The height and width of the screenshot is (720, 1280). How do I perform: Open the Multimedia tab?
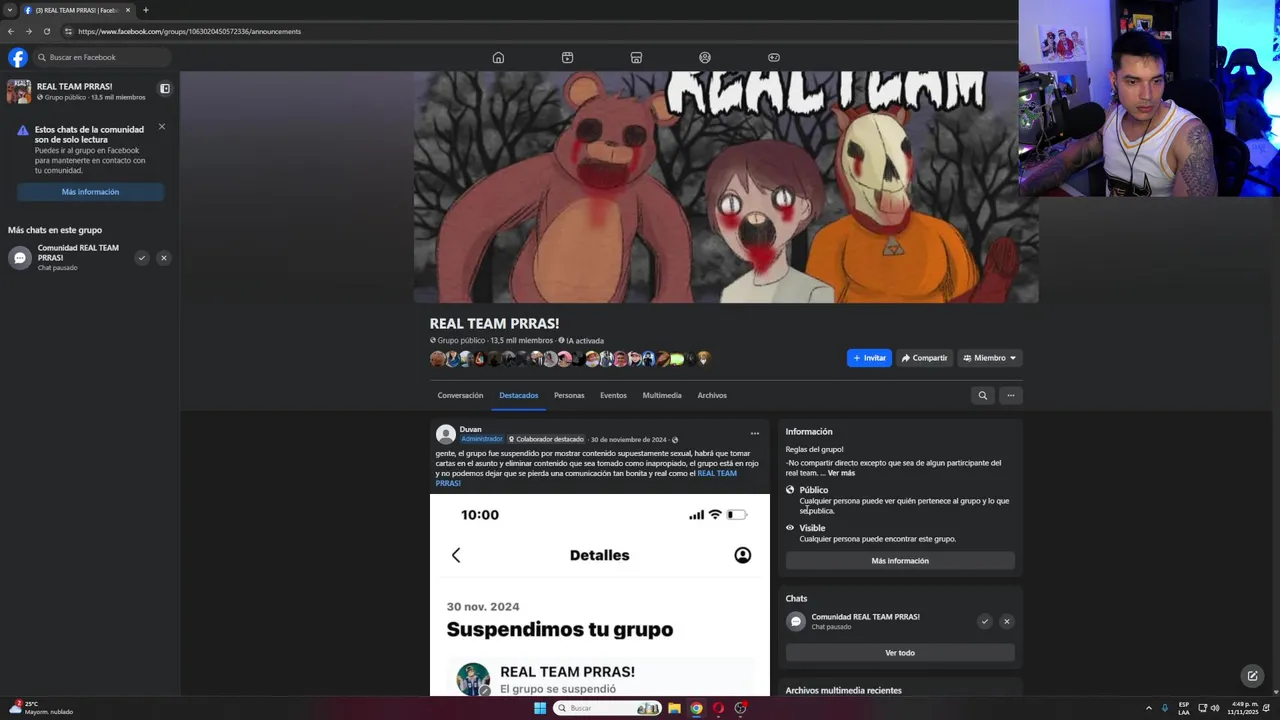[x=662, y=395]
